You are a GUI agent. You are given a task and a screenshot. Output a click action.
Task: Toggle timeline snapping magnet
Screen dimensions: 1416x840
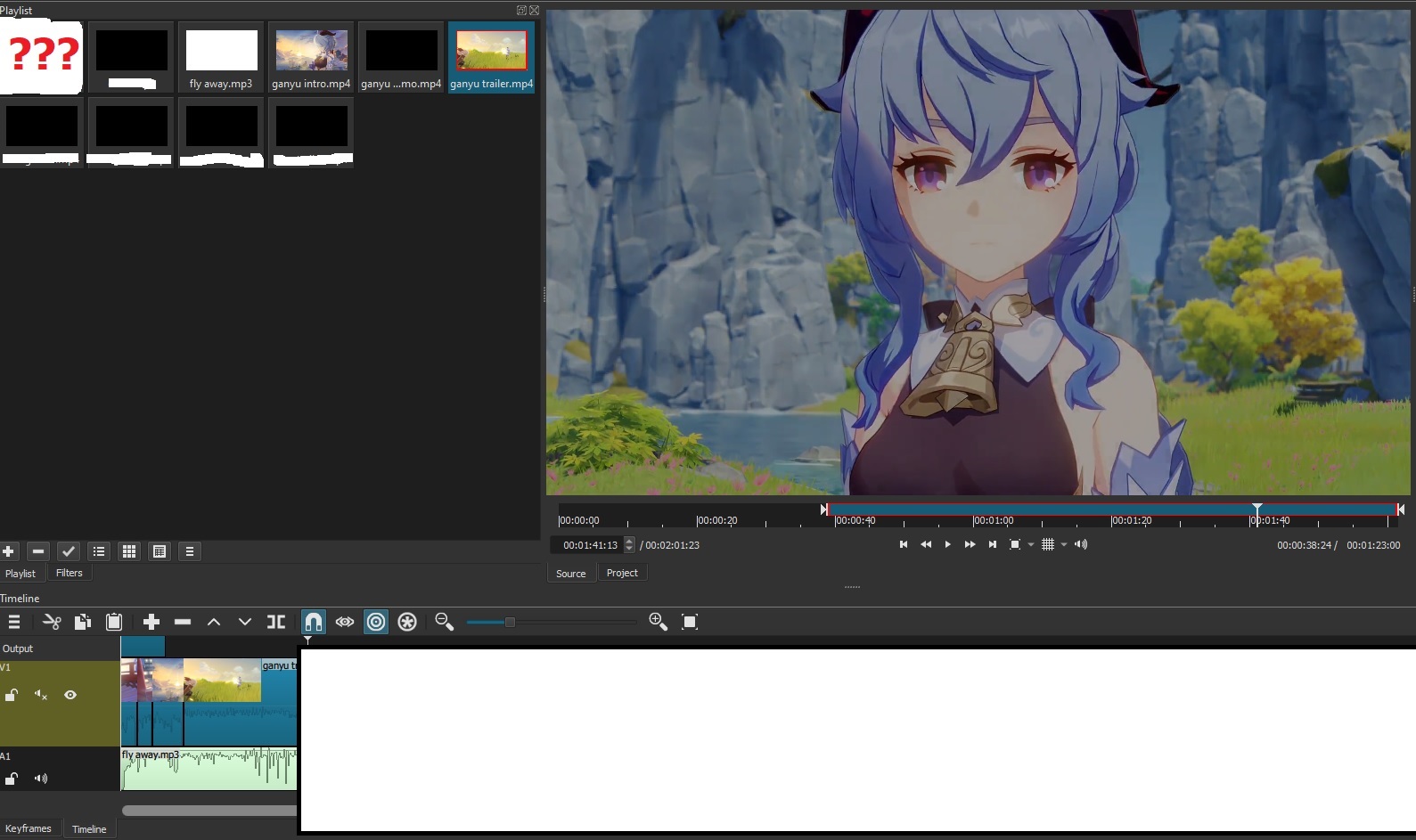[314, 622]
